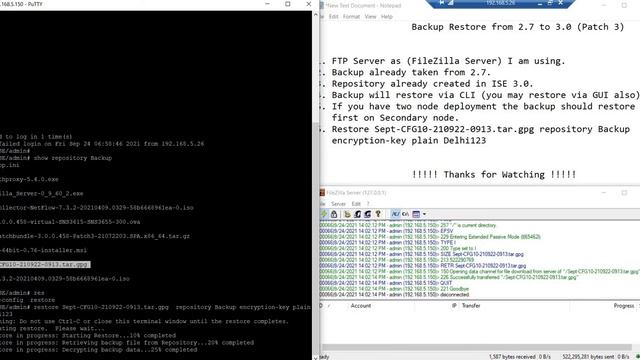
Task: Click the 'Backup will restore via CLI' line
Action: tap(486, 95)
